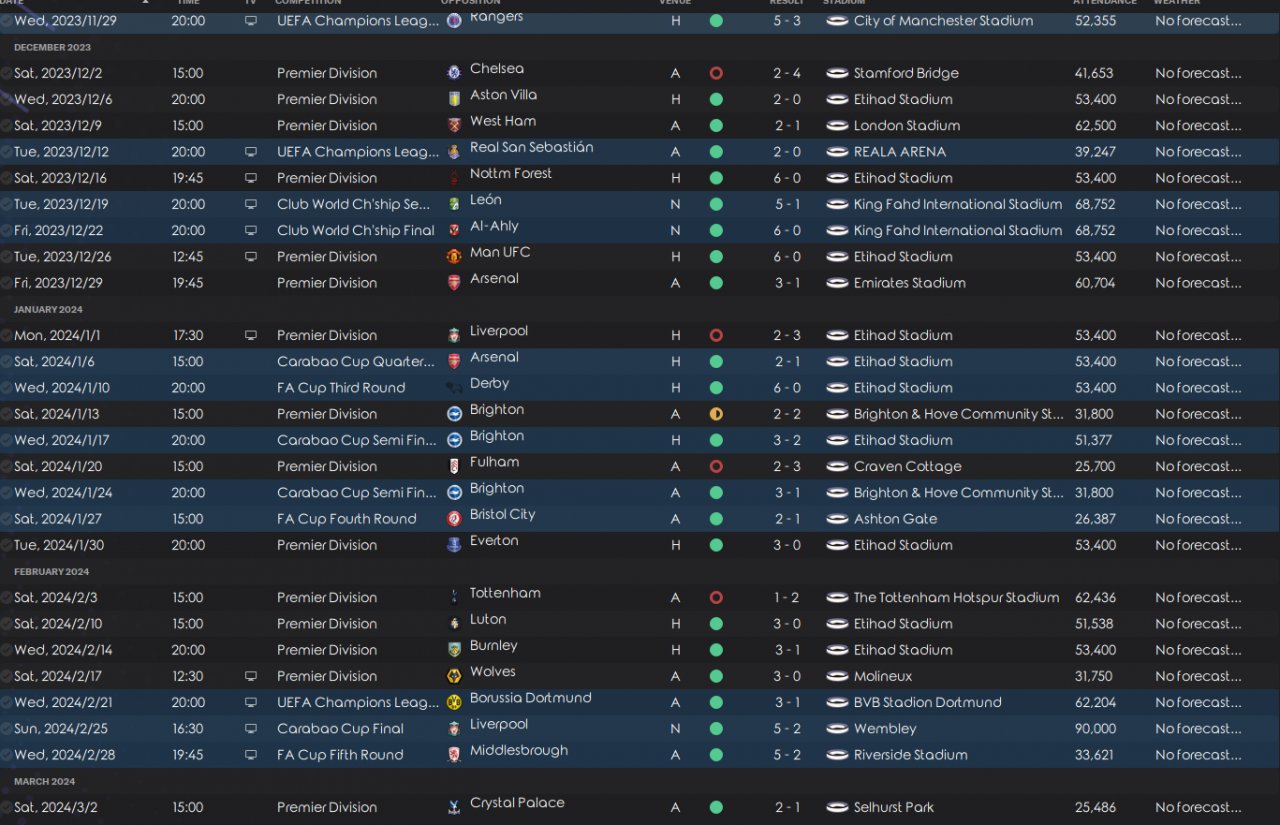Viewport: 1280px width, 825px height.
Task: Open the Crystal Palace badge icon
Action: tap(454, 807)
